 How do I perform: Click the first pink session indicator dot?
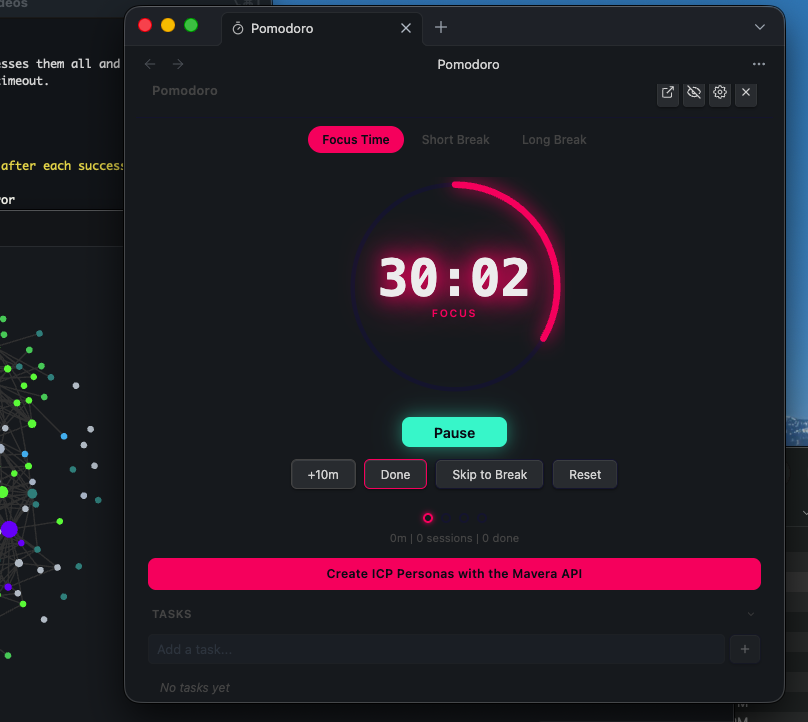[x=428, y=518]
